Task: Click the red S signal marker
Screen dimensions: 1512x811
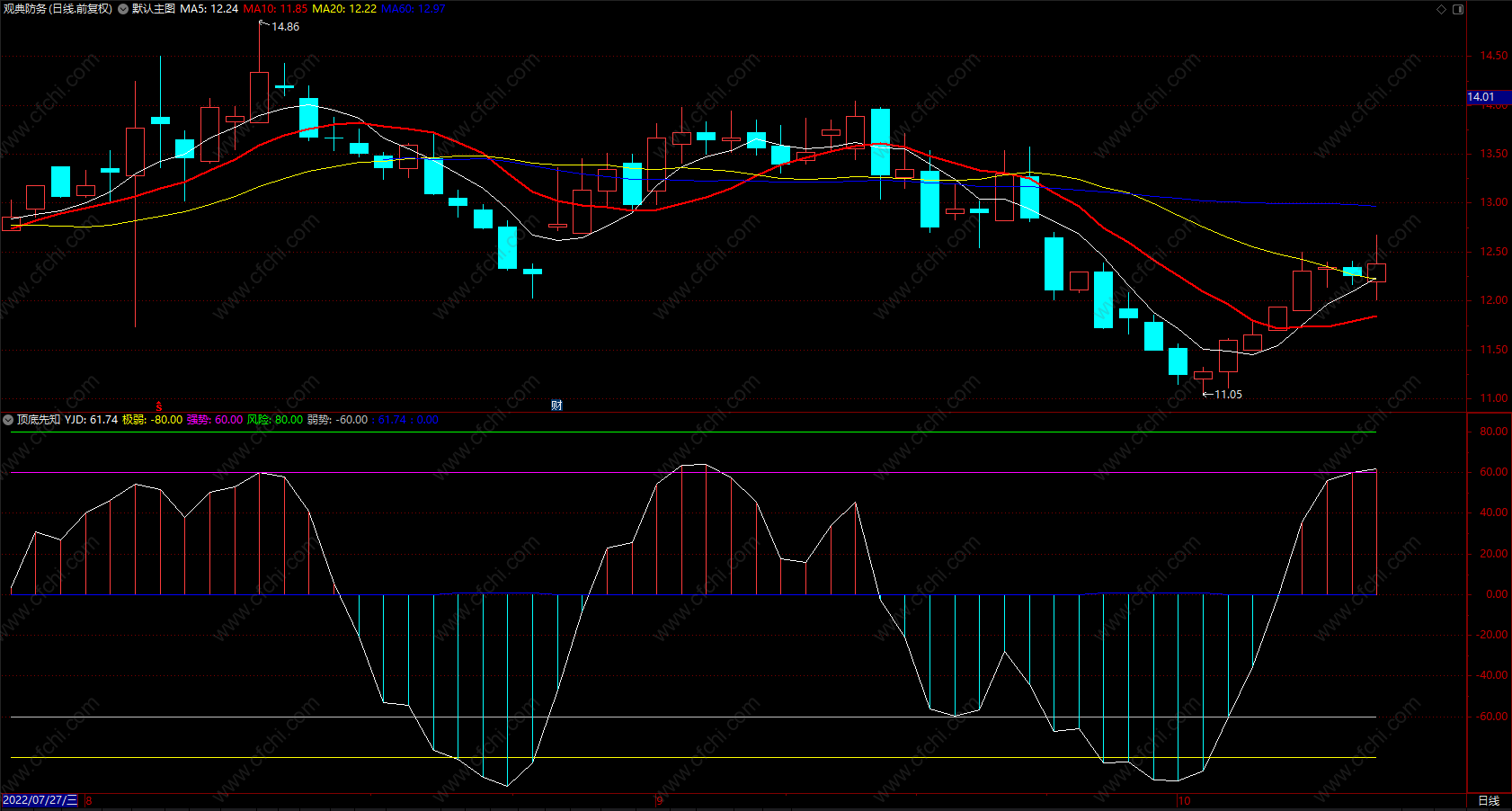Action: 159,406
